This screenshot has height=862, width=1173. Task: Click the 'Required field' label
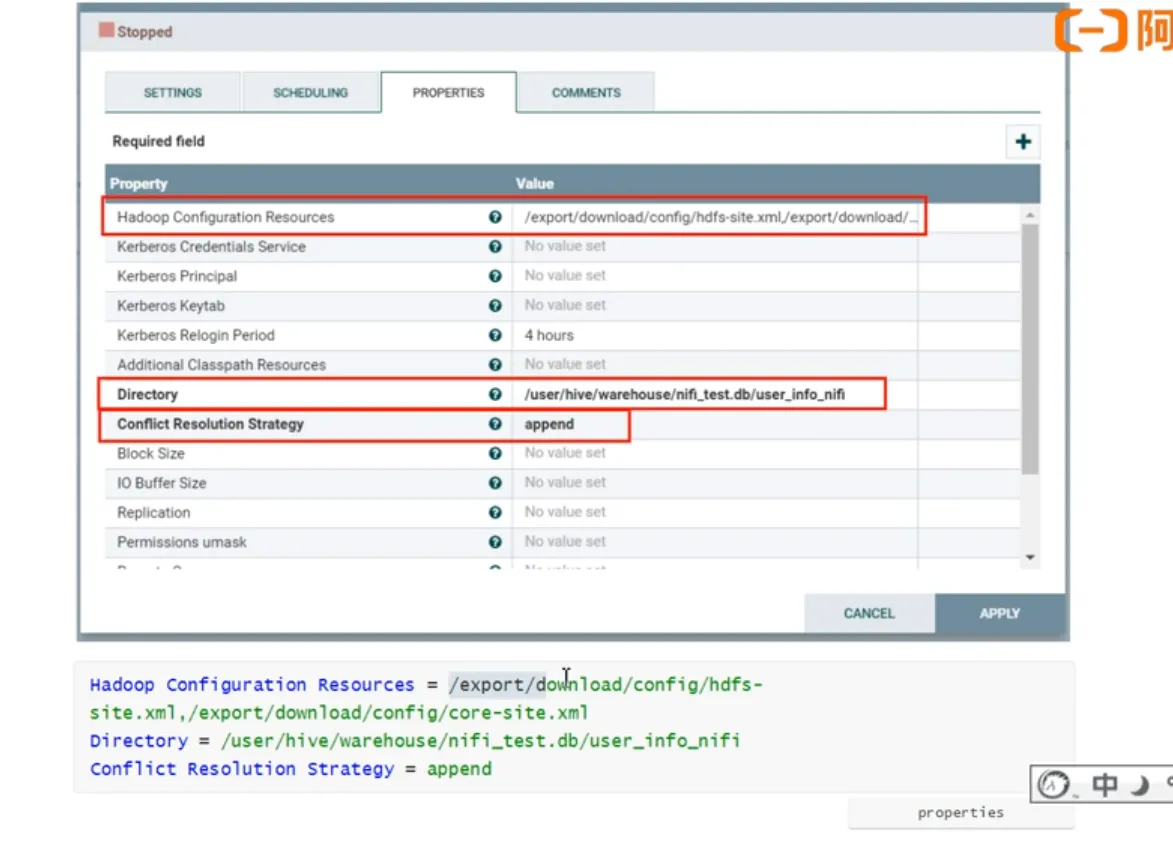pos(159,141)
